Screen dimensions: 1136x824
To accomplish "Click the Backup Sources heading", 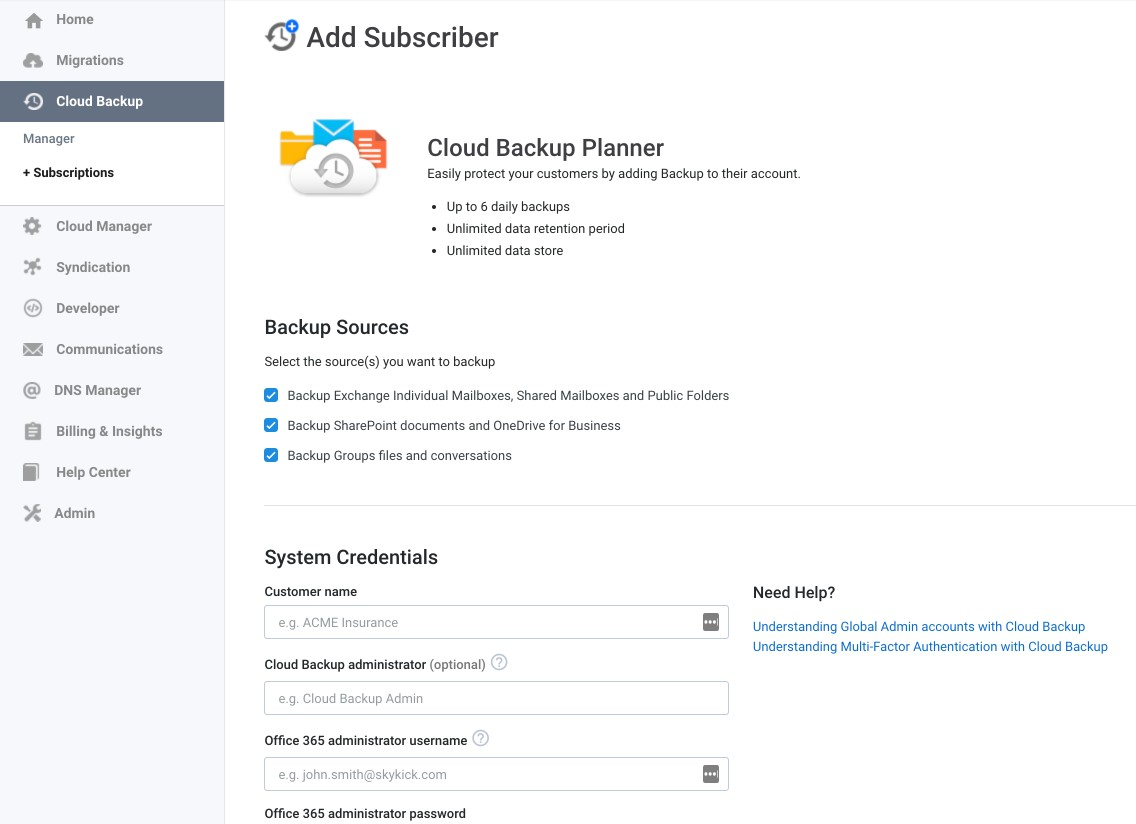I will (x=336, y=328).
